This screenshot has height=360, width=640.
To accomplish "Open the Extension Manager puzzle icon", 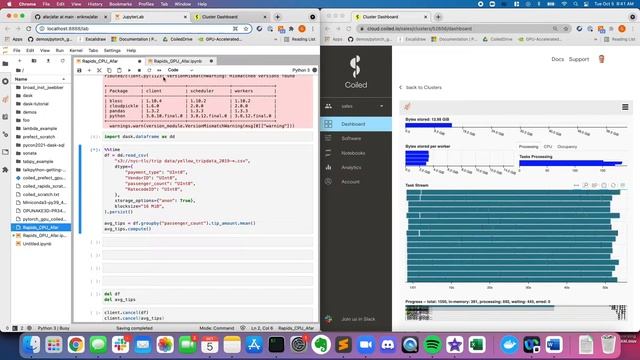I will click(5, 169).
